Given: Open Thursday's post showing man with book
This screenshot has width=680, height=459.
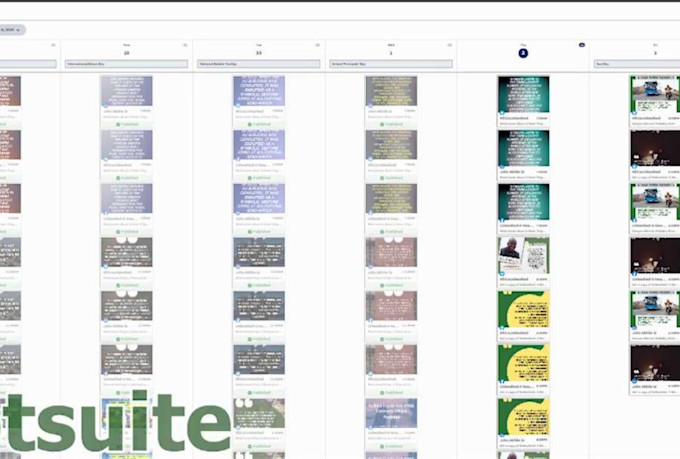Looking at the screenshot, I should (x=523, y=263).
